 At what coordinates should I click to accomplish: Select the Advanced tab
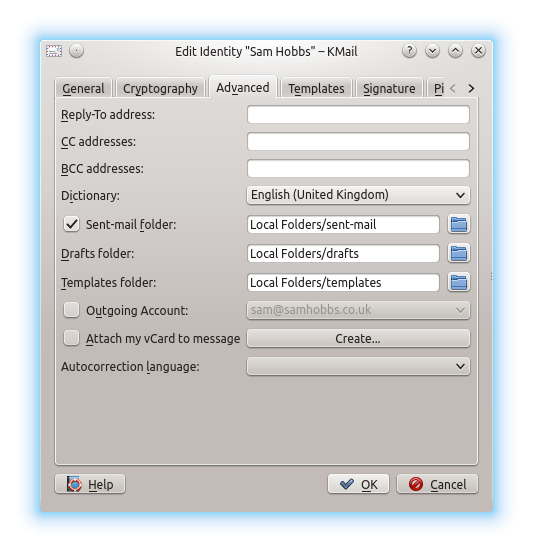tap(243, 87)
